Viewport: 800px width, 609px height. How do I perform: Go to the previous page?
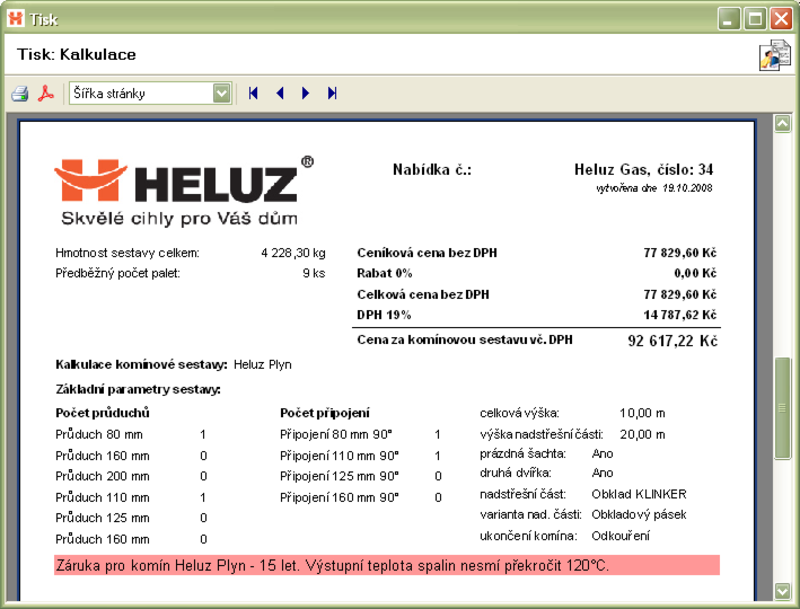(x=280, y=93)
